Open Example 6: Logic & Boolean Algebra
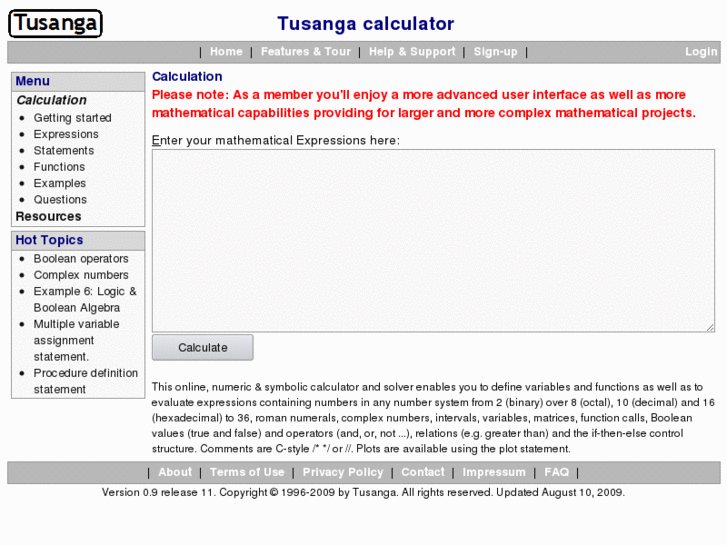The height and width of the screenshot is (545, 727). coord(85,299)
